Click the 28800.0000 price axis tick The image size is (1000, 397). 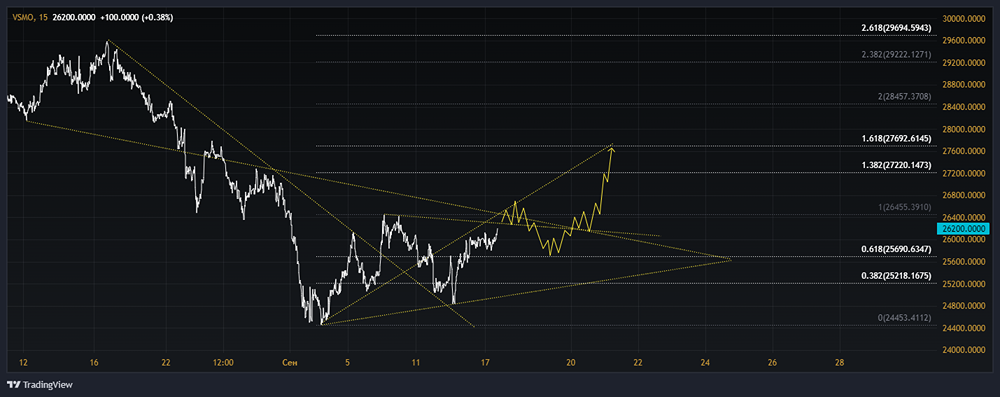pos(965,85)
